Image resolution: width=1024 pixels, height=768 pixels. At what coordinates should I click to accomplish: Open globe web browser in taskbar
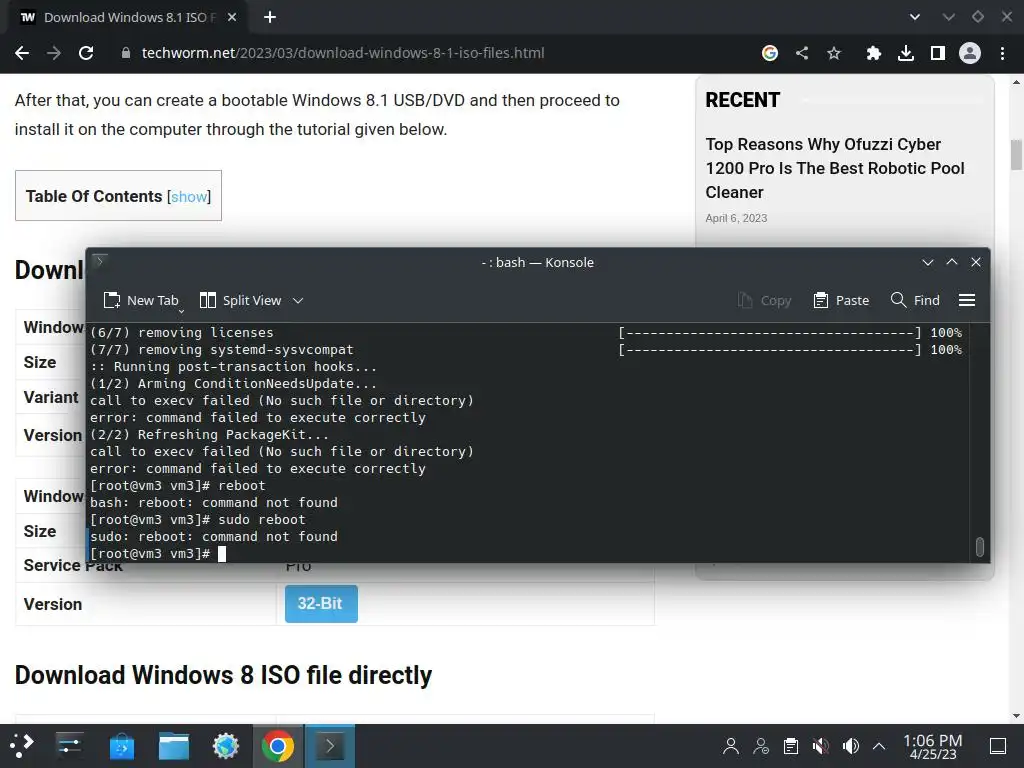226,746
